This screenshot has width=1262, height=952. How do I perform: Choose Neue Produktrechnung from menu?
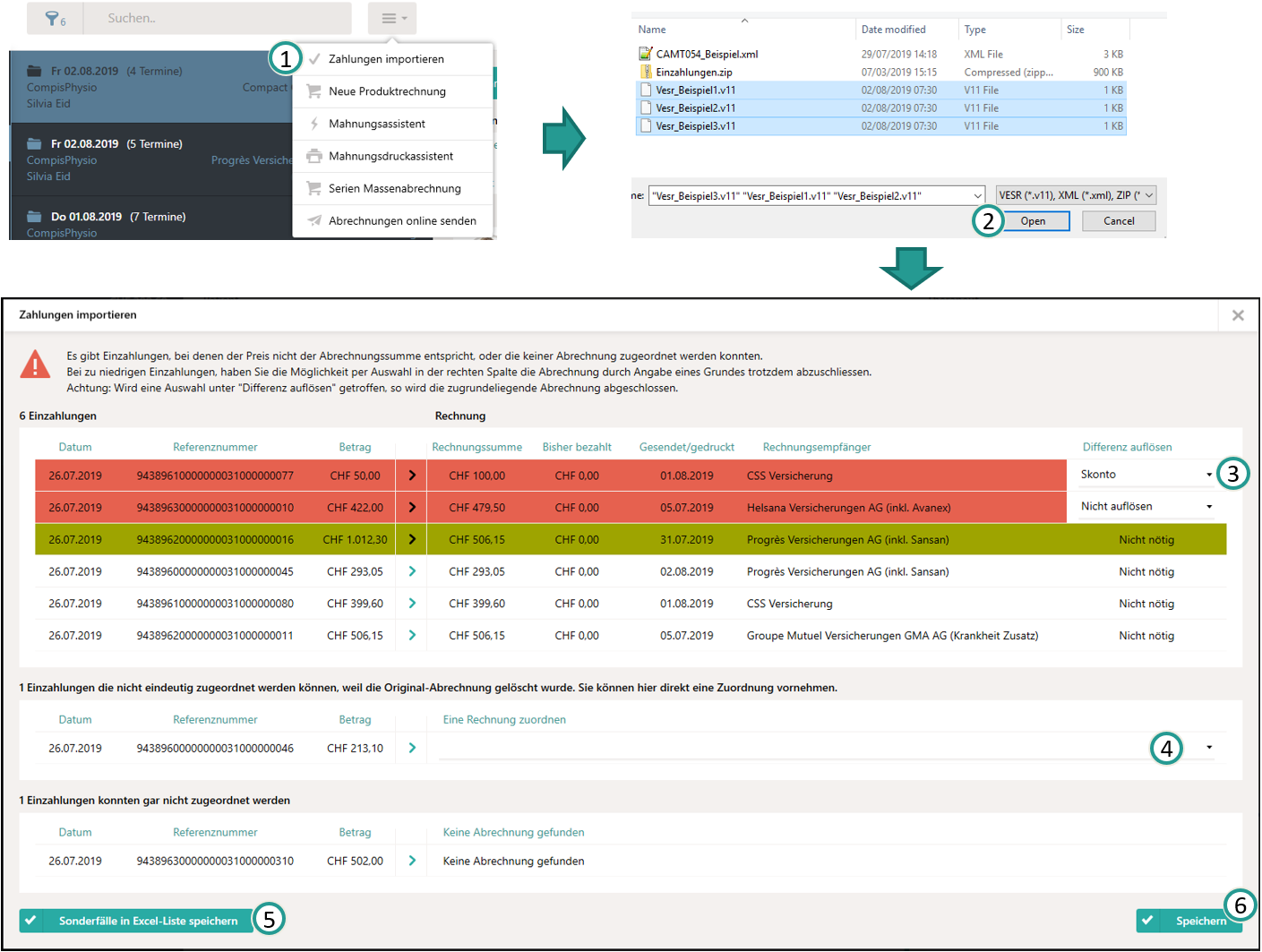tap(386, 91)
